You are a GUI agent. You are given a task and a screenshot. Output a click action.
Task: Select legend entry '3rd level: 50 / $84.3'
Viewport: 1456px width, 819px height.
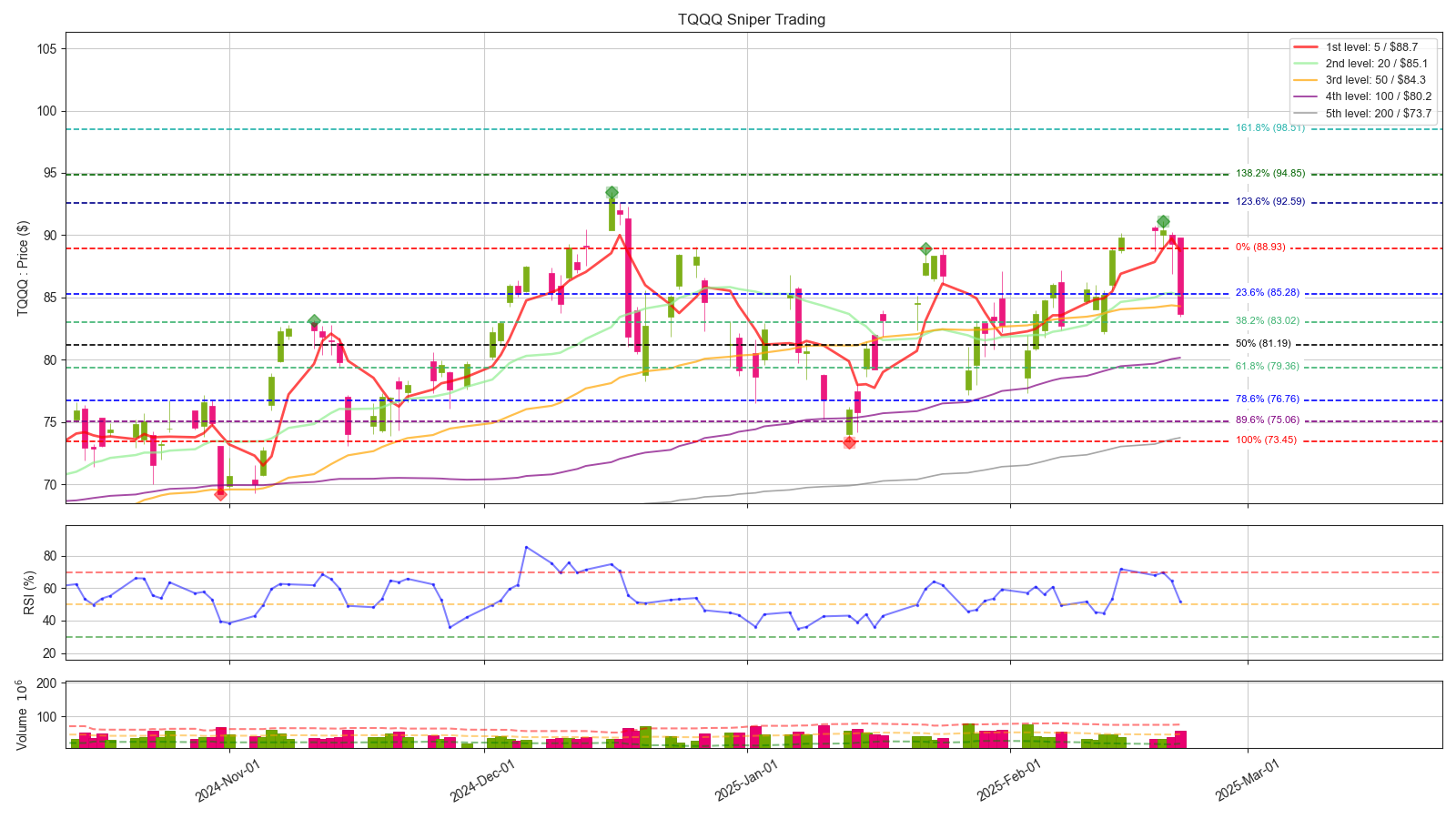click(1376, 80)
